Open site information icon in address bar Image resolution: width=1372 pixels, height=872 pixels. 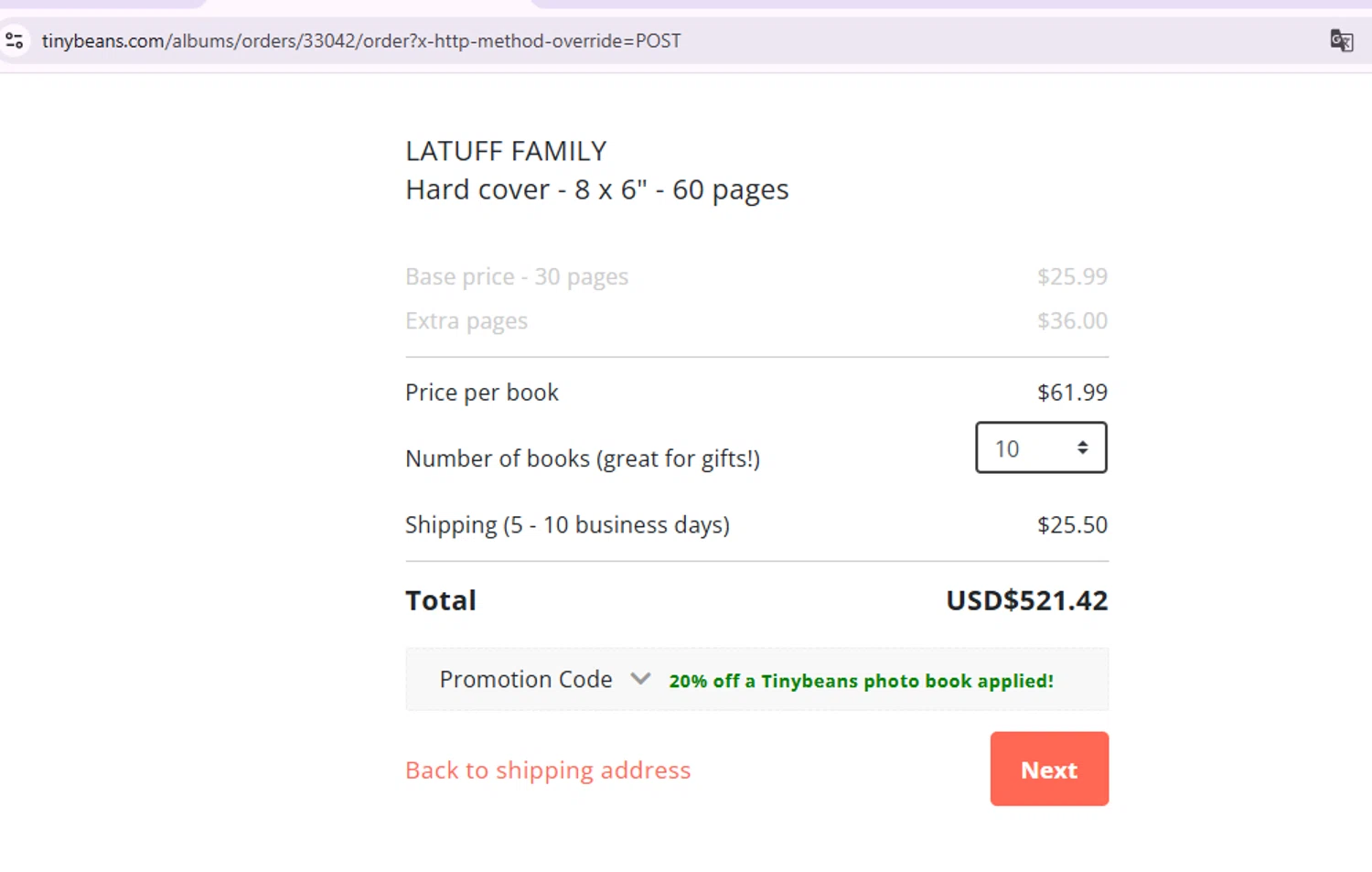[15, 41]
